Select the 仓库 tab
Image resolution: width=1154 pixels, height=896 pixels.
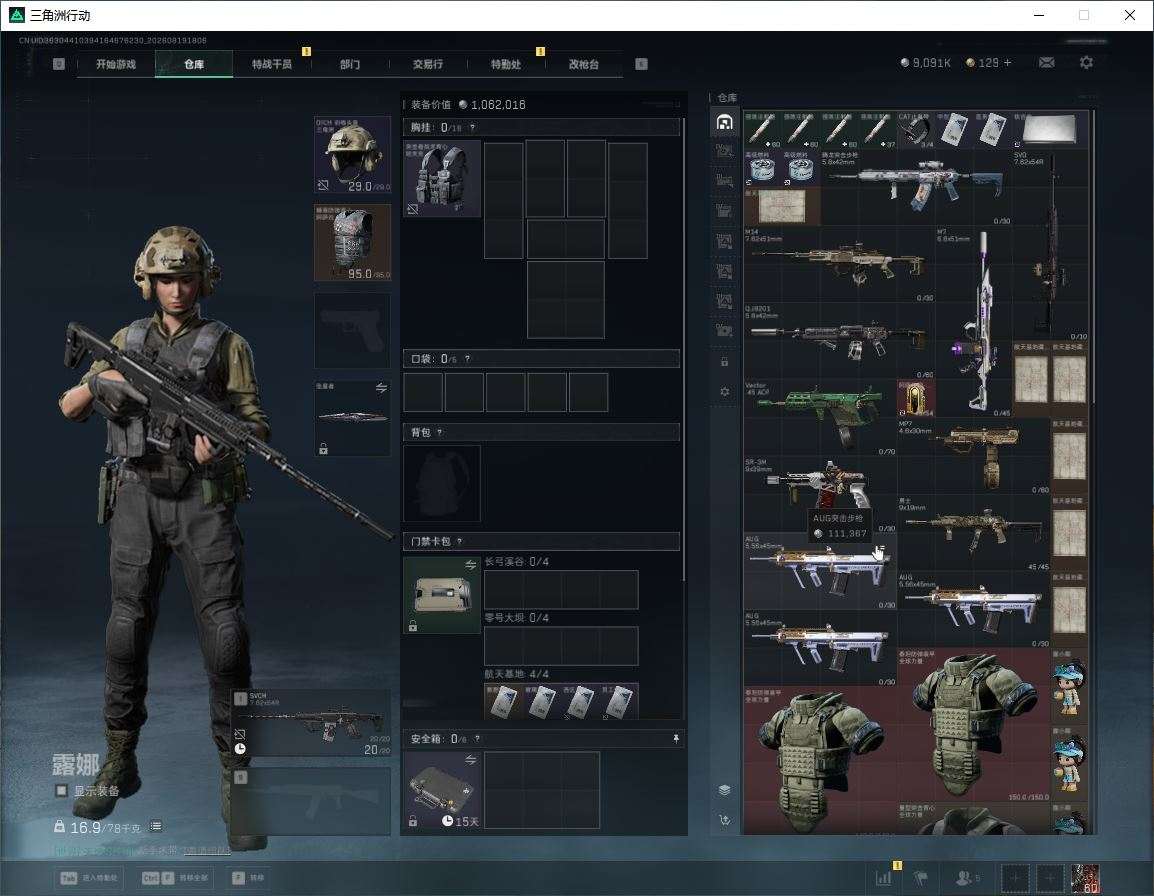[194, 64]
